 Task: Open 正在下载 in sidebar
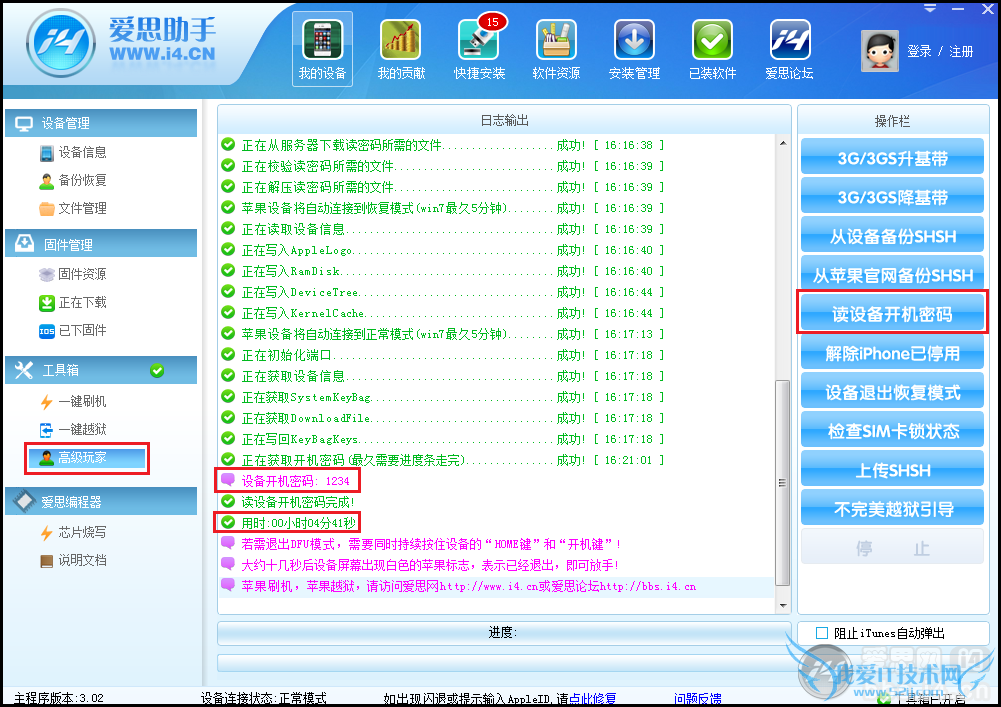click(73, 303)
